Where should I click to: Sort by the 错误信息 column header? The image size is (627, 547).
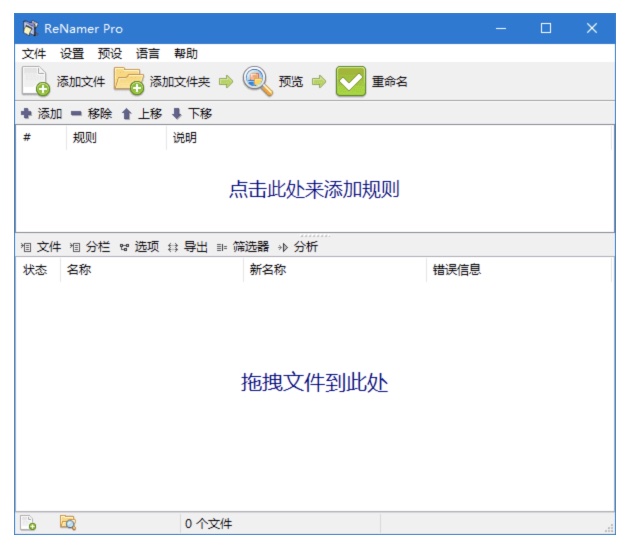519,270
